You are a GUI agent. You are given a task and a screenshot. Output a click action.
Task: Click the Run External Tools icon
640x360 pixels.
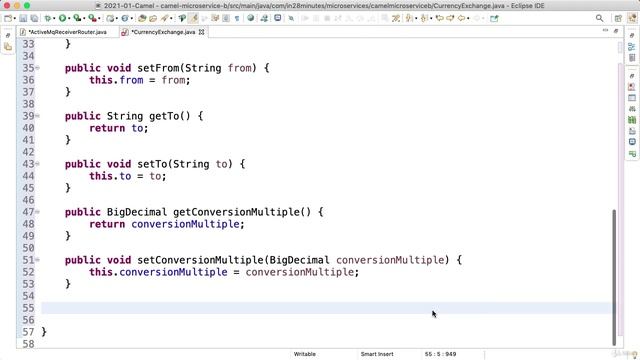click(x=92, y=18)
